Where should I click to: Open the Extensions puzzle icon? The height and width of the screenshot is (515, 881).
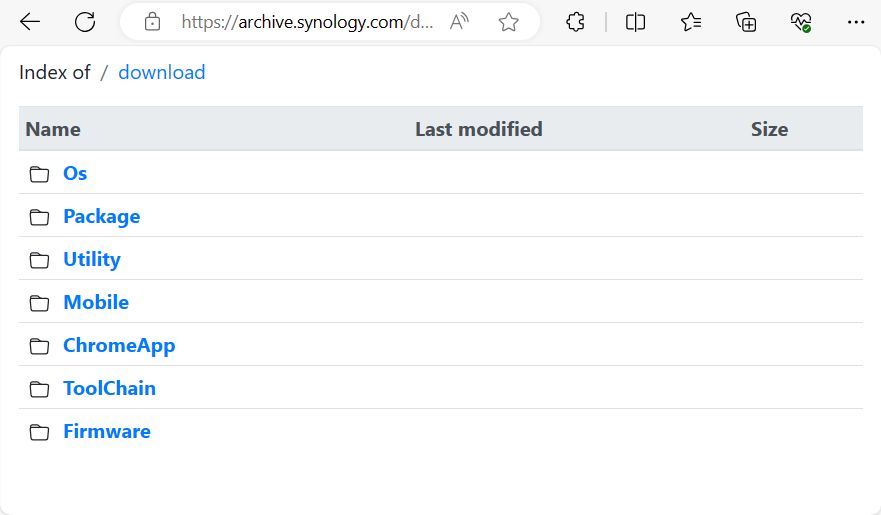pos(575,22)
